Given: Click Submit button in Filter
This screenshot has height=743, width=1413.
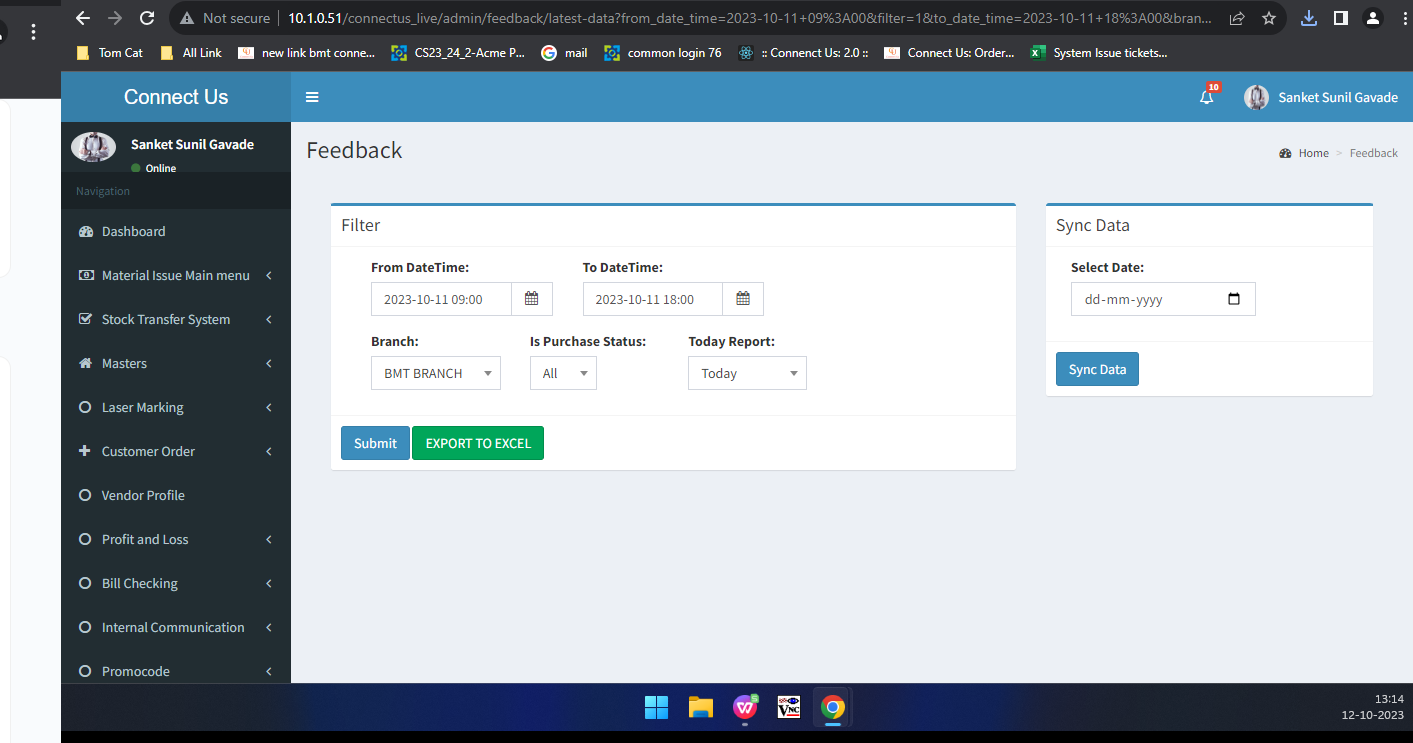Looking at the screenshot, I should 375,443.
